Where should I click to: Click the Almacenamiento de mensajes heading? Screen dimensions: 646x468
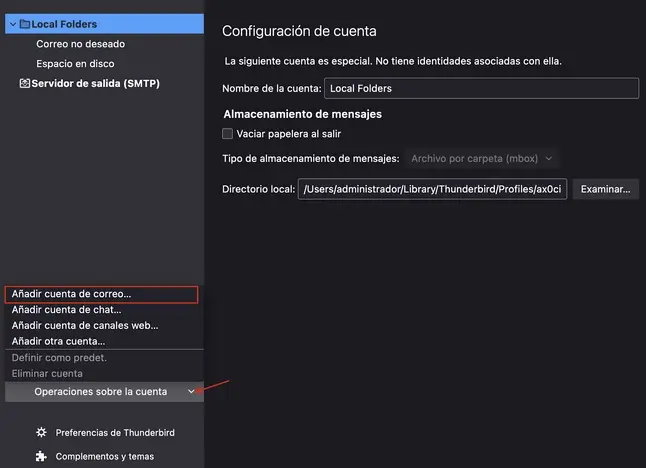[x=302, y=114]
